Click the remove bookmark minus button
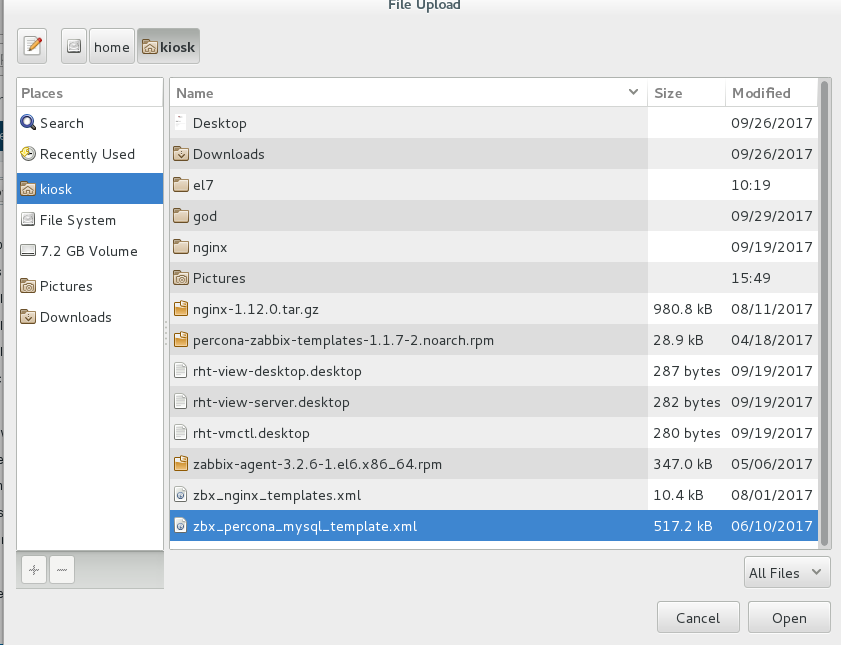841x645 pixels. click(62, 569)
